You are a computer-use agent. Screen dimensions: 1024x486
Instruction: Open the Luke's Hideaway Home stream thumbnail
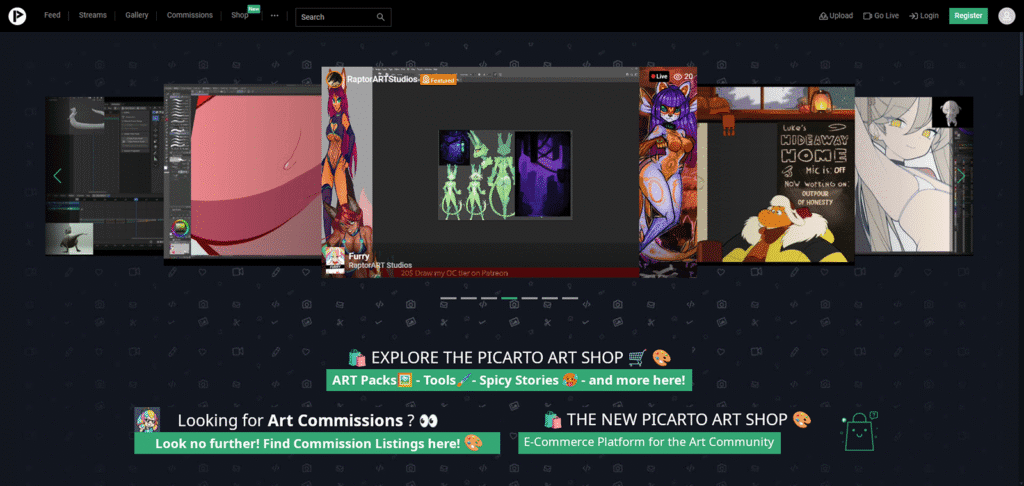pyautogui.click(x=776, y=174)
